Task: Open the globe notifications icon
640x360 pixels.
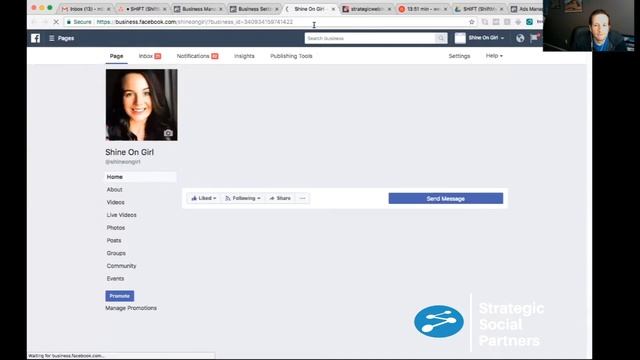Action: (520, 38)
